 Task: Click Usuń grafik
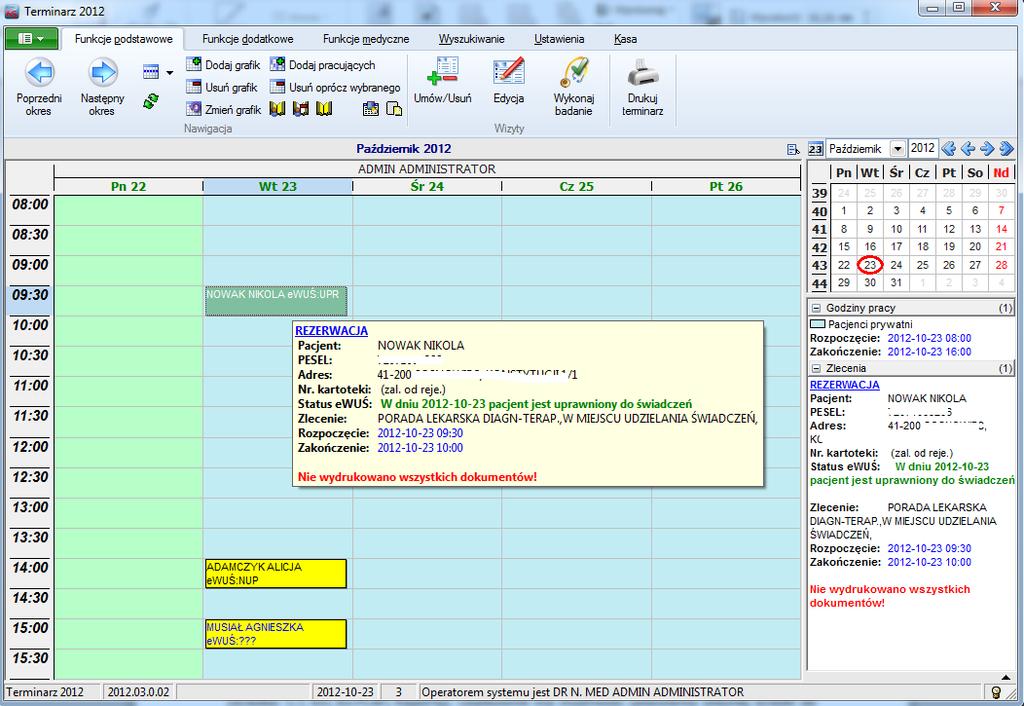222,87
